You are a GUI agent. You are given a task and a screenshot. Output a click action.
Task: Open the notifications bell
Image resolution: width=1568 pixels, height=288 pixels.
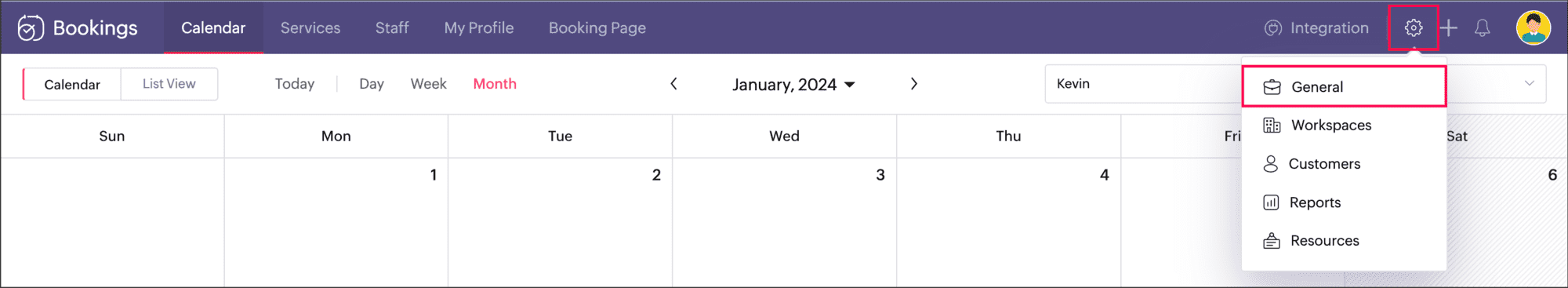click(1482, 28)
